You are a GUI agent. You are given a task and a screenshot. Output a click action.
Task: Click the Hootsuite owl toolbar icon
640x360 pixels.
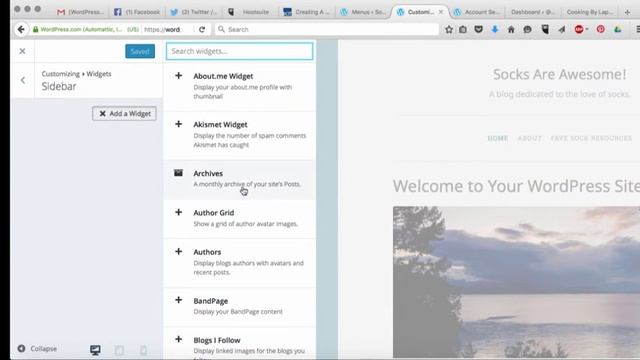[x=545, y=29]
